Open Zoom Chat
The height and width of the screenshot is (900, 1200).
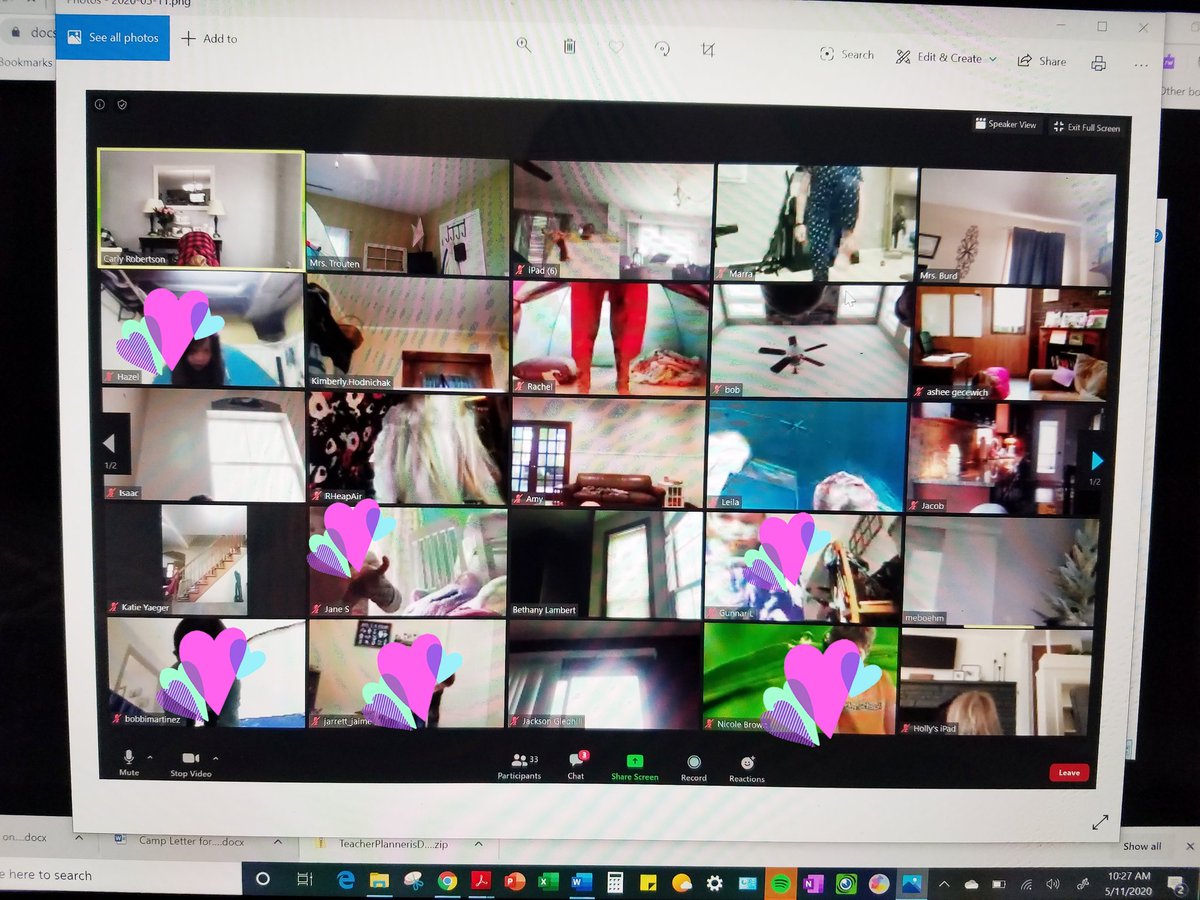tap(576, 767)
